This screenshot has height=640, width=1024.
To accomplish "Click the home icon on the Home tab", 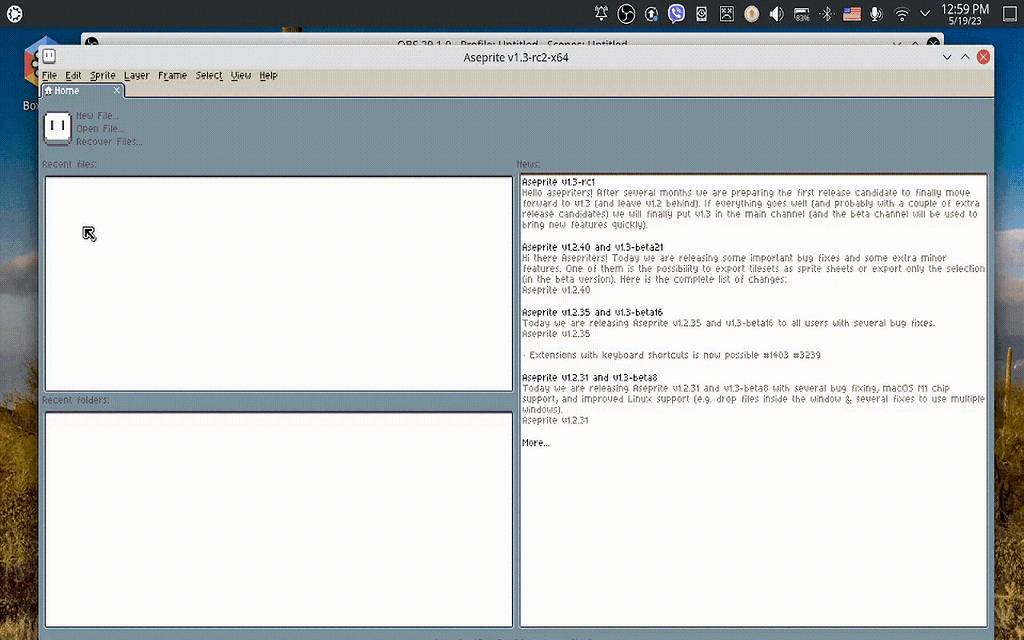I will (x=48, y=90).
